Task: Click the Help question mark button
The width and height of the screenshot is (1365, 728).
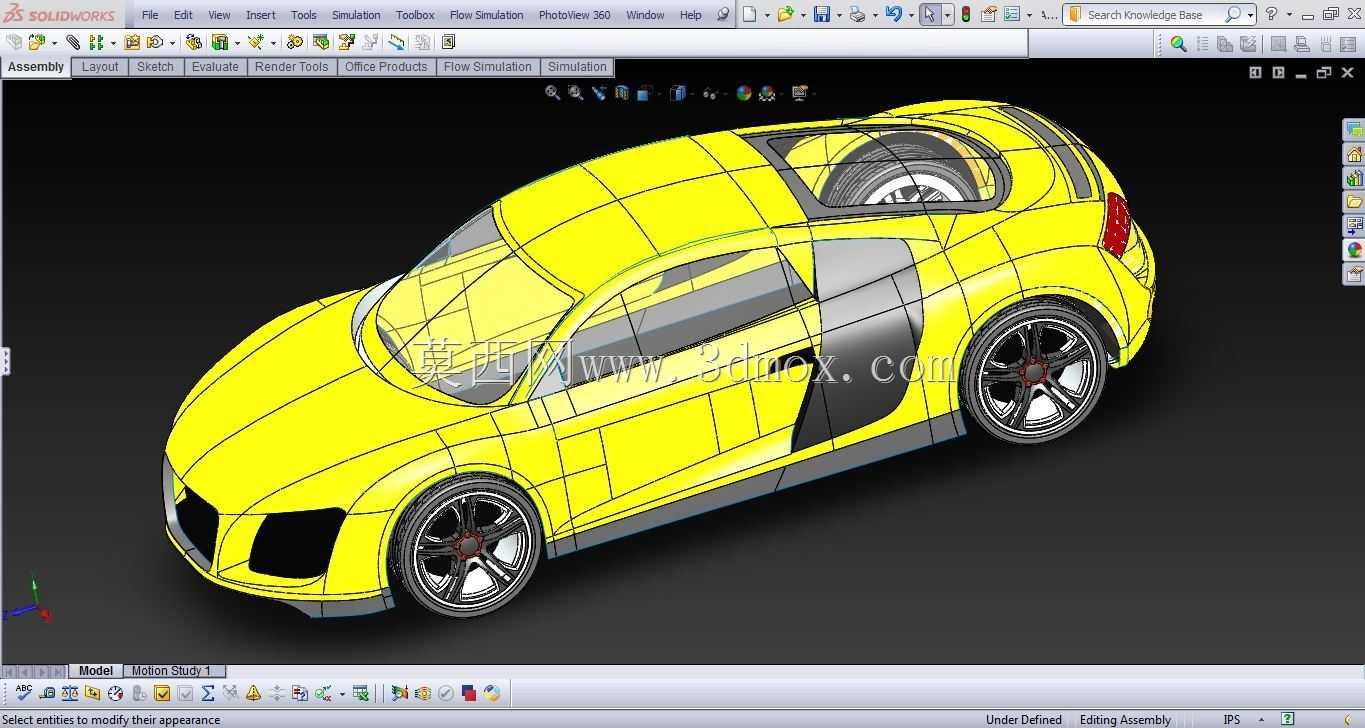Action: coord(1271,14)
